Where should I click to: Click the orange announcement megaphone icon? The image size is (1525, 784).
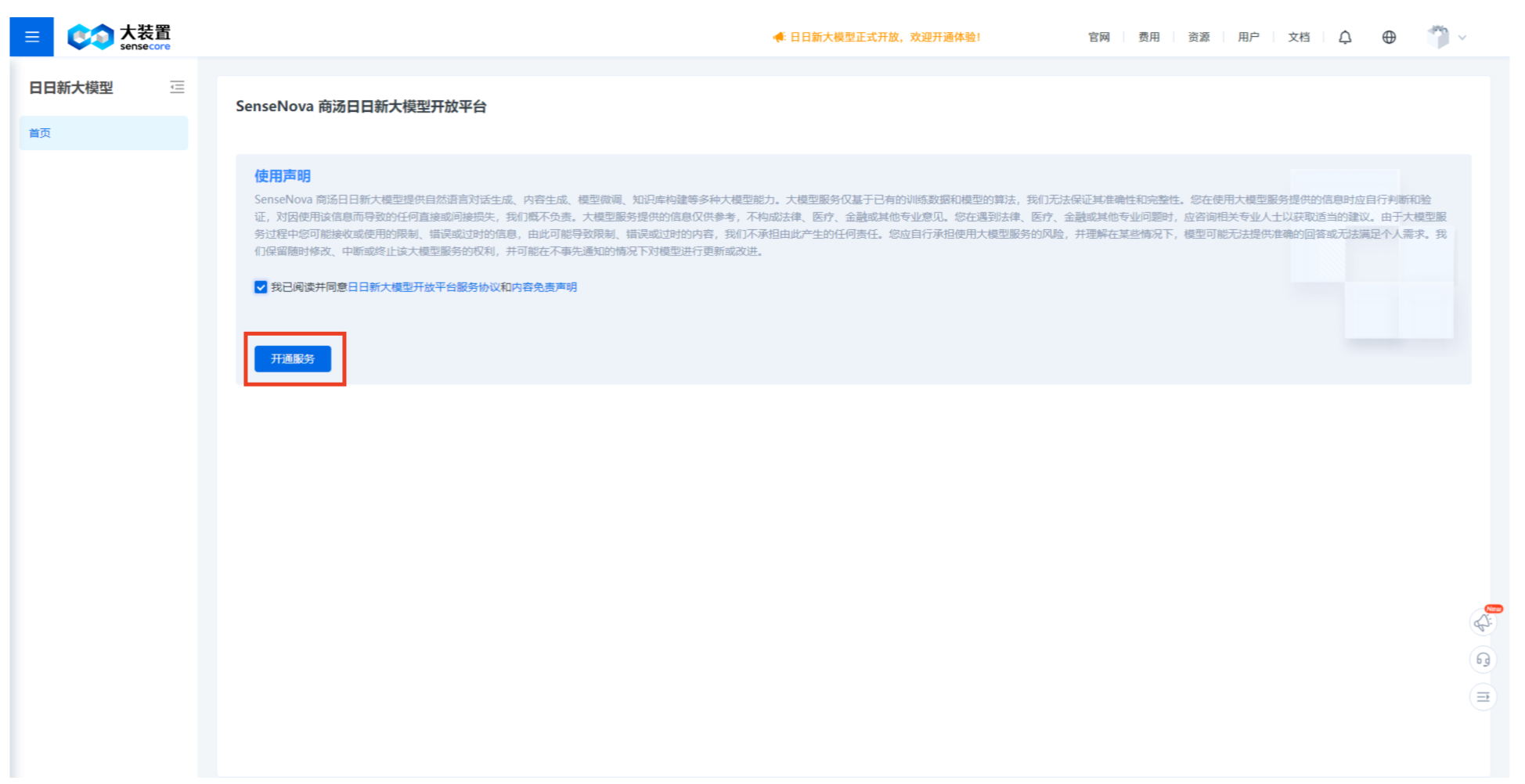click(x=779, y=37)
